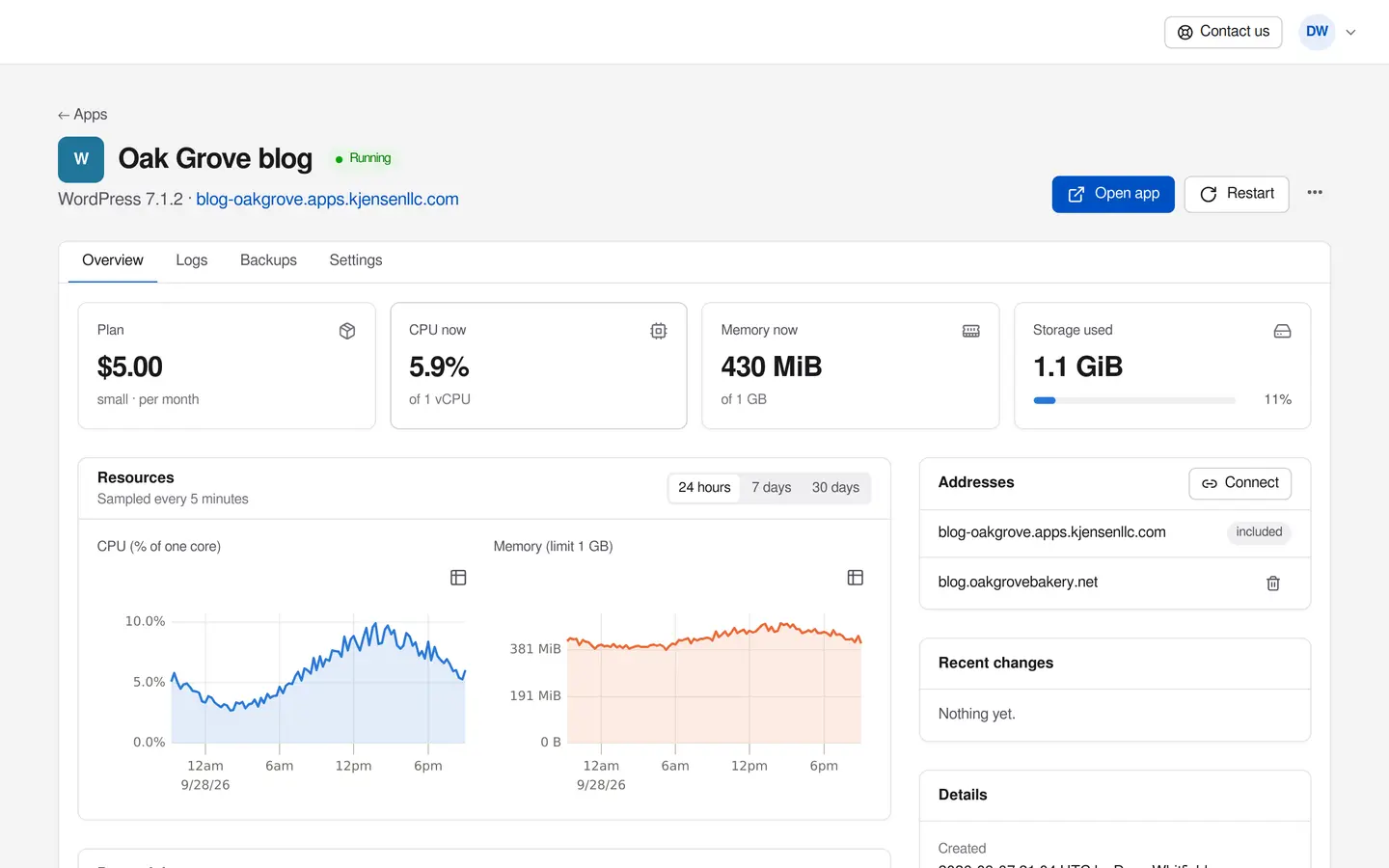Go to the Settings tab
Image resolution: width=1389 pixels, height=868 pixels.
pos(356,260)
